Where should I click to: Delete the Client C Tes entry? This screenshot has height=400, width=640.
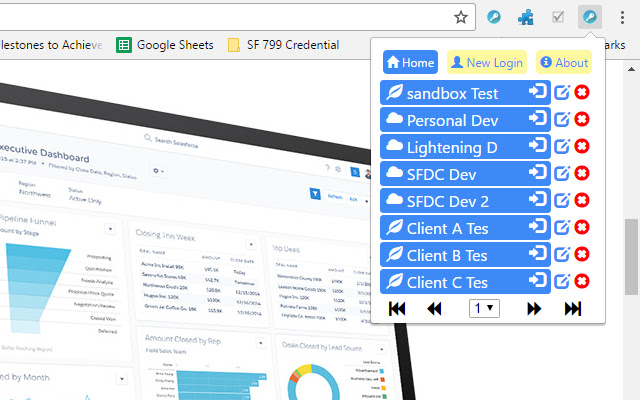[582, 281]
